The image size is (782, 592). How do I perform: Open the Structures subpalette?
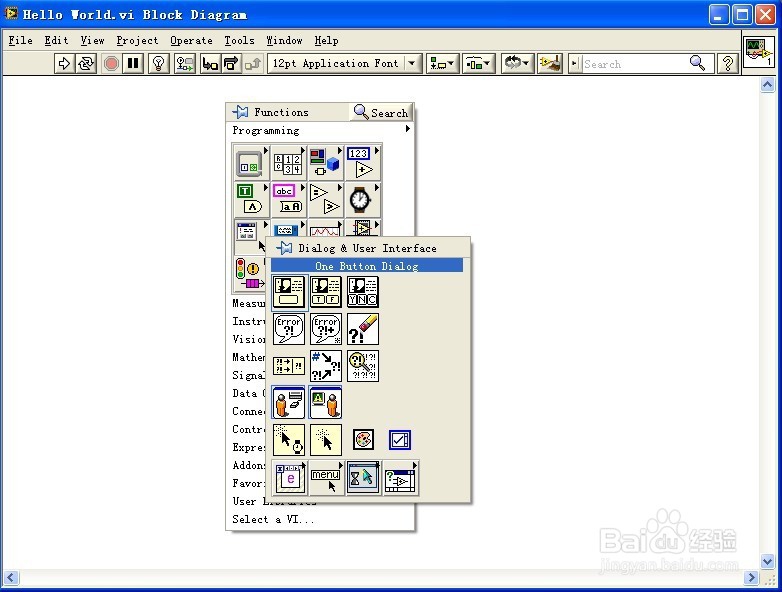point(250,163)
